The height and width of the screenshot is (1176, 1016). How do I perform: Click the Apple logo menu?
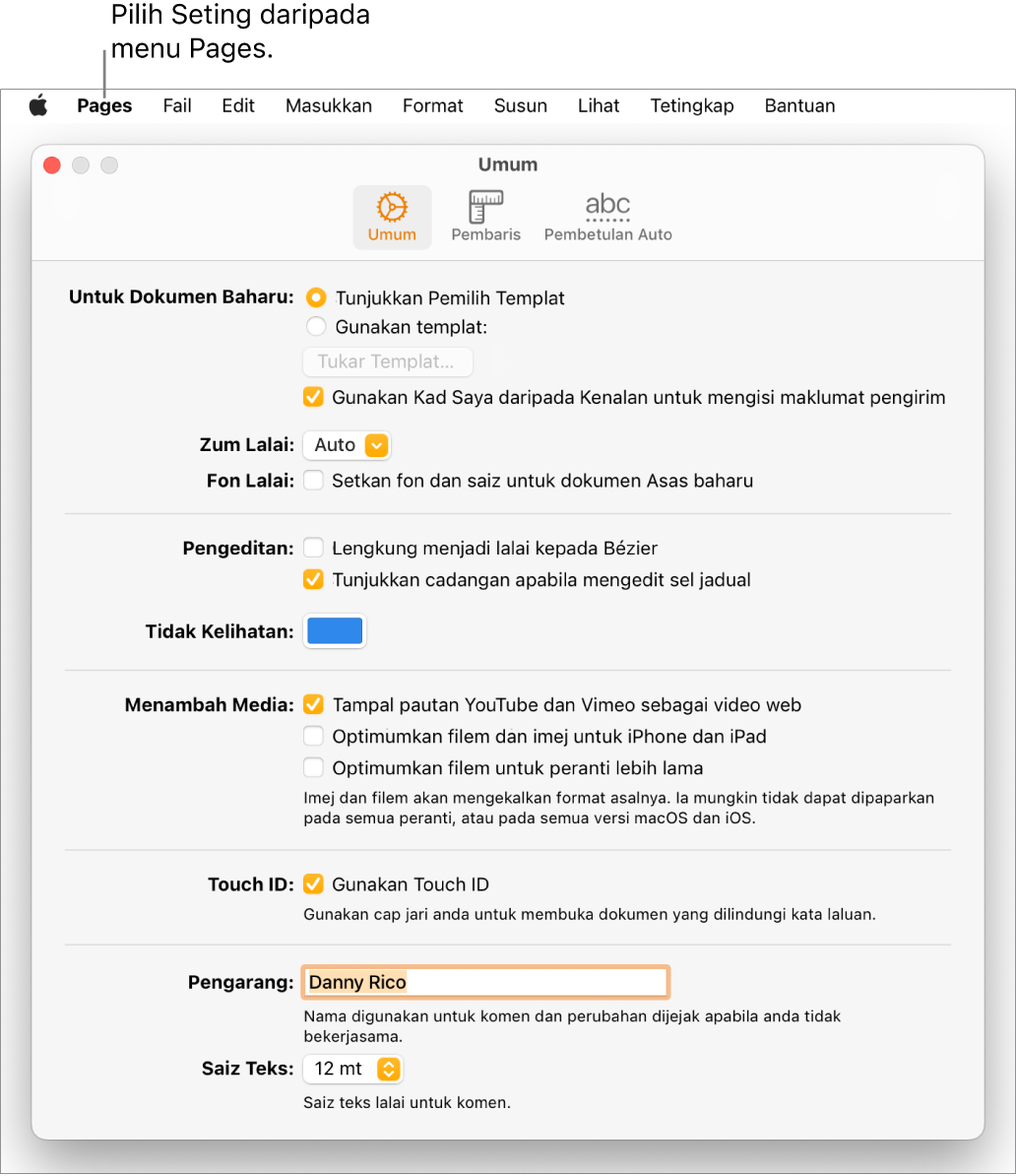37,106
